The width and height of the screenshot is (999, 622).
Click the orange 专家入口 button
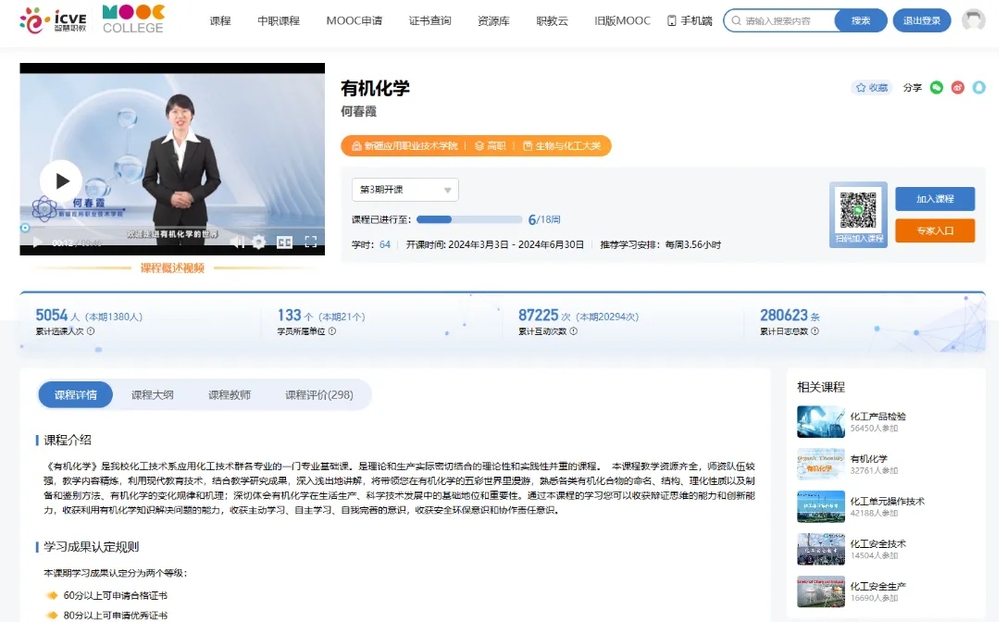pyautogui.click(x=934, y=231)
